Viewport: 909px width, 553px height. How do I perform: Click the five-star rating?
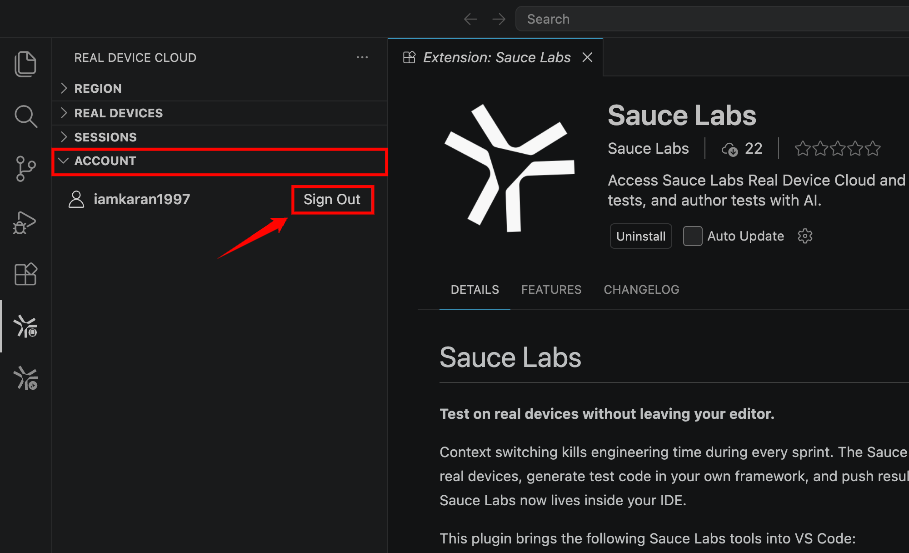click(837, 149)
